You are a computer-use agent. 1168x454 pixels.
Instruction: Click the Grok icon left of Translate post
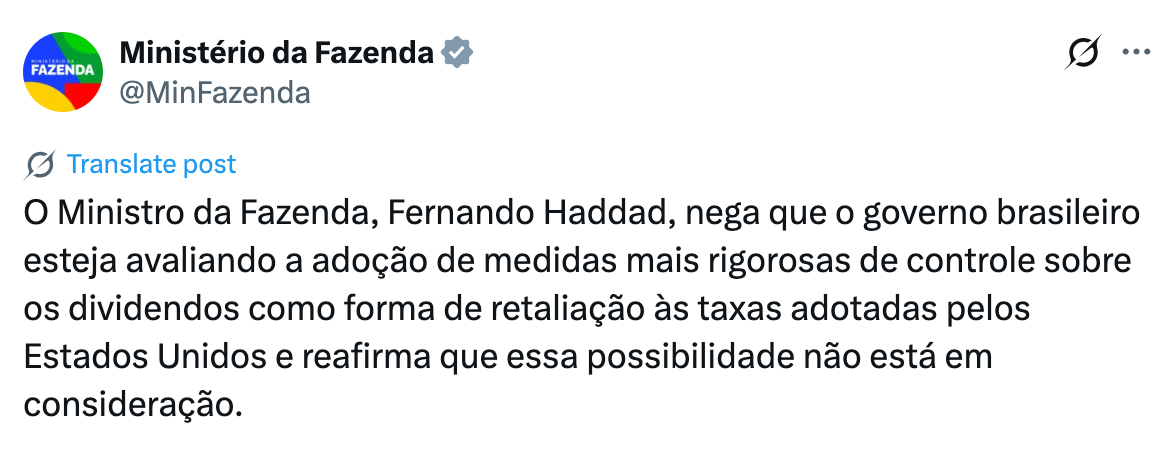tap(39, 165)
